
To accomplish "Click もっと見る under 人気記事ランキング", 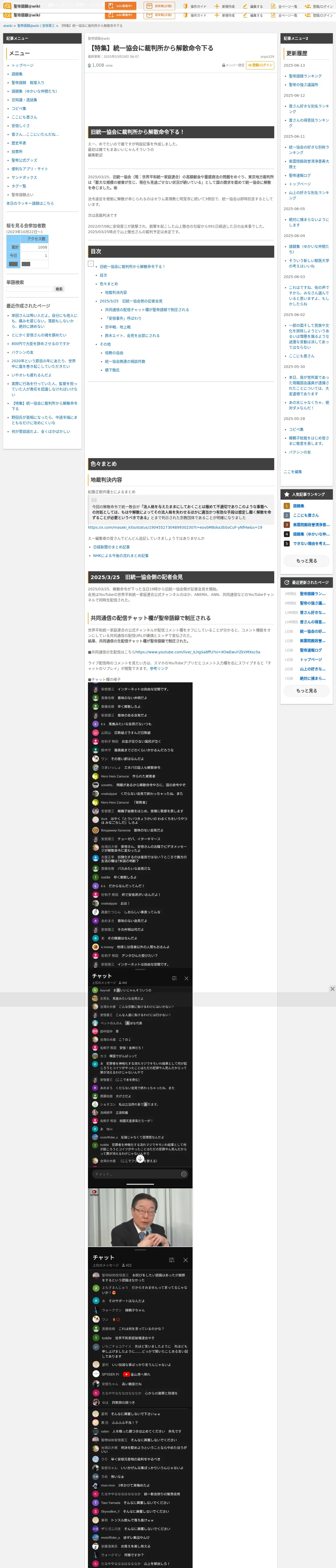I will (x=307, y=561).
